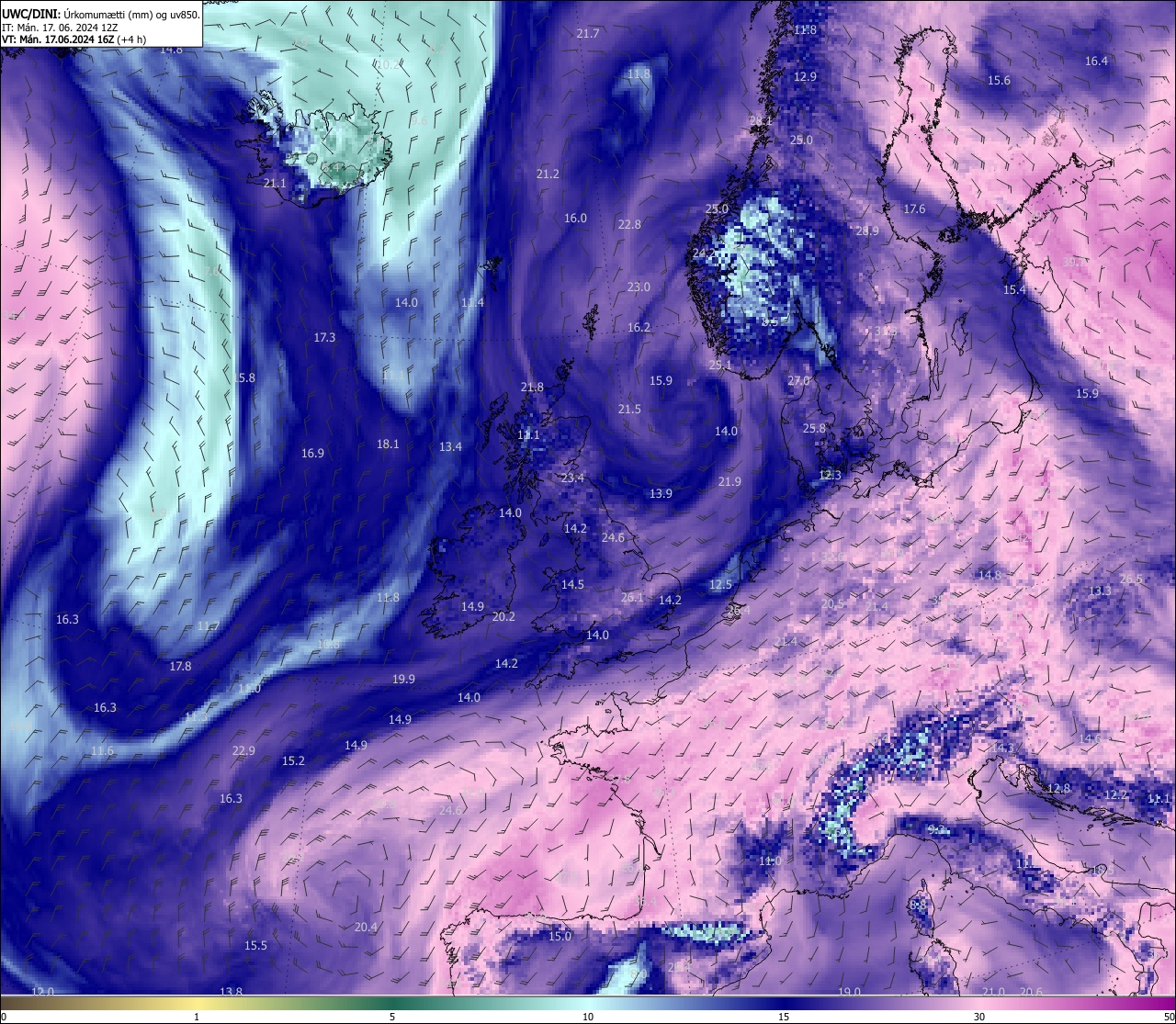Click the '19.0' value at the bottom edge

[x=849, y=992]
